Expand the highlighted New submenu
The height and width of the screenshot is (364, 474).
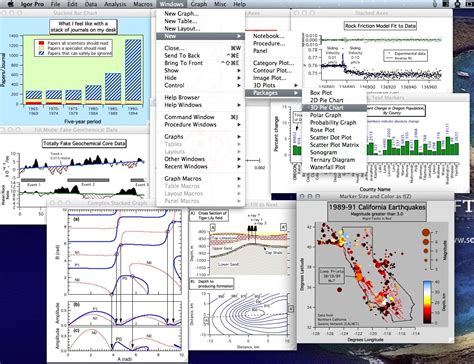(200, 36)
